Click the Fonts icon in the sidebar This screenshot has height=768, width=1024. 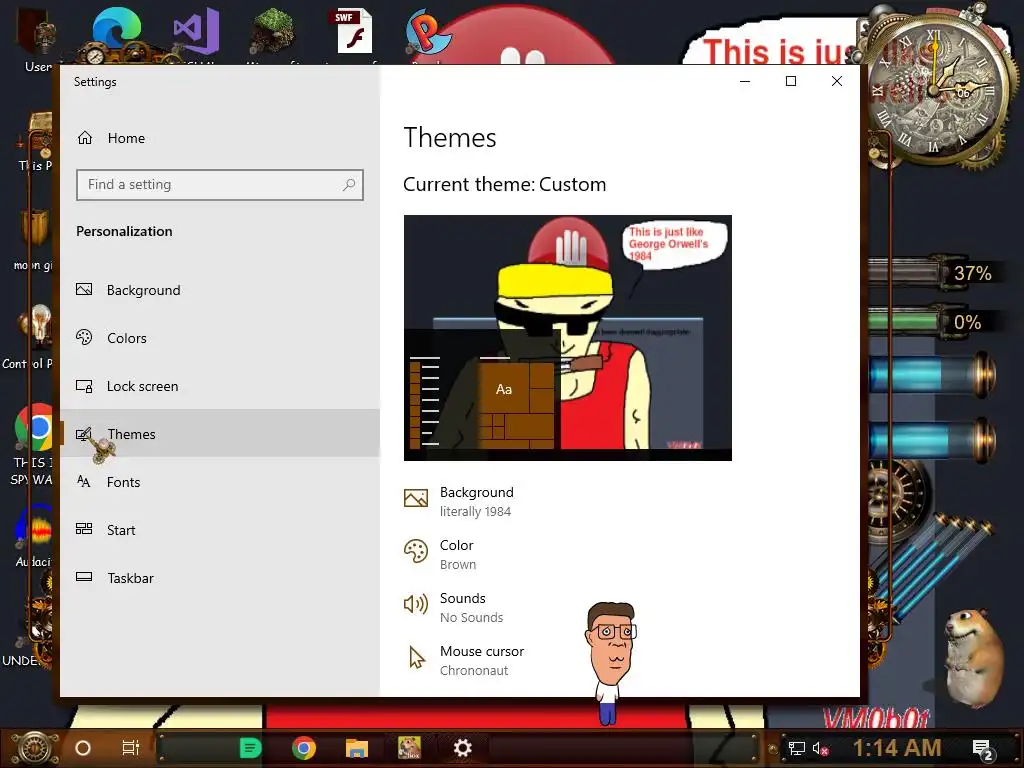point(84,481)
